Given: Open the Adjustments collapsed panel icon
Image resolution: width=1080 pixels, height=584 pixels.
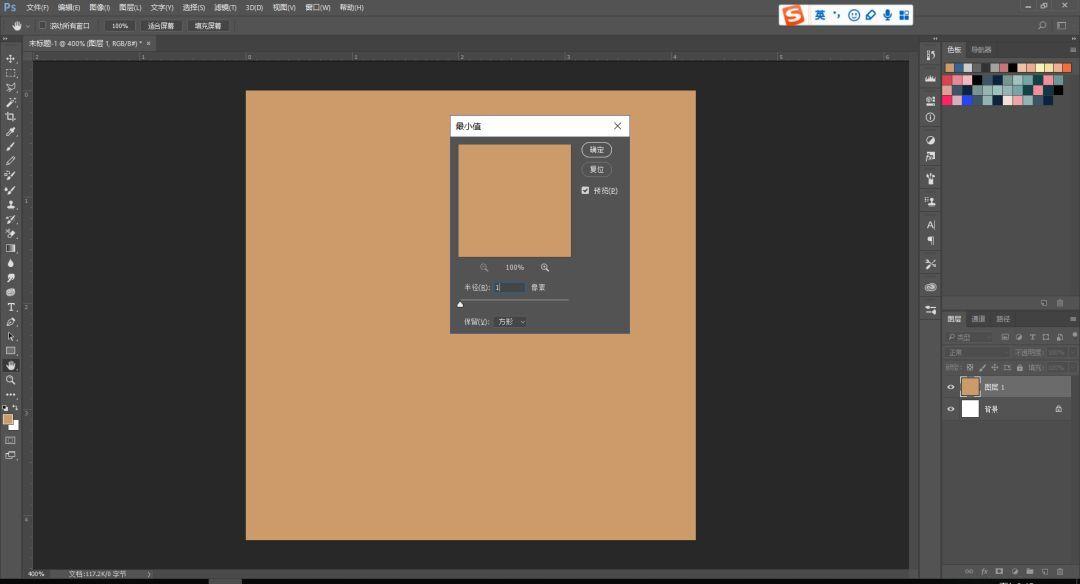Looking at the screenshot, I should coord(931,140).
